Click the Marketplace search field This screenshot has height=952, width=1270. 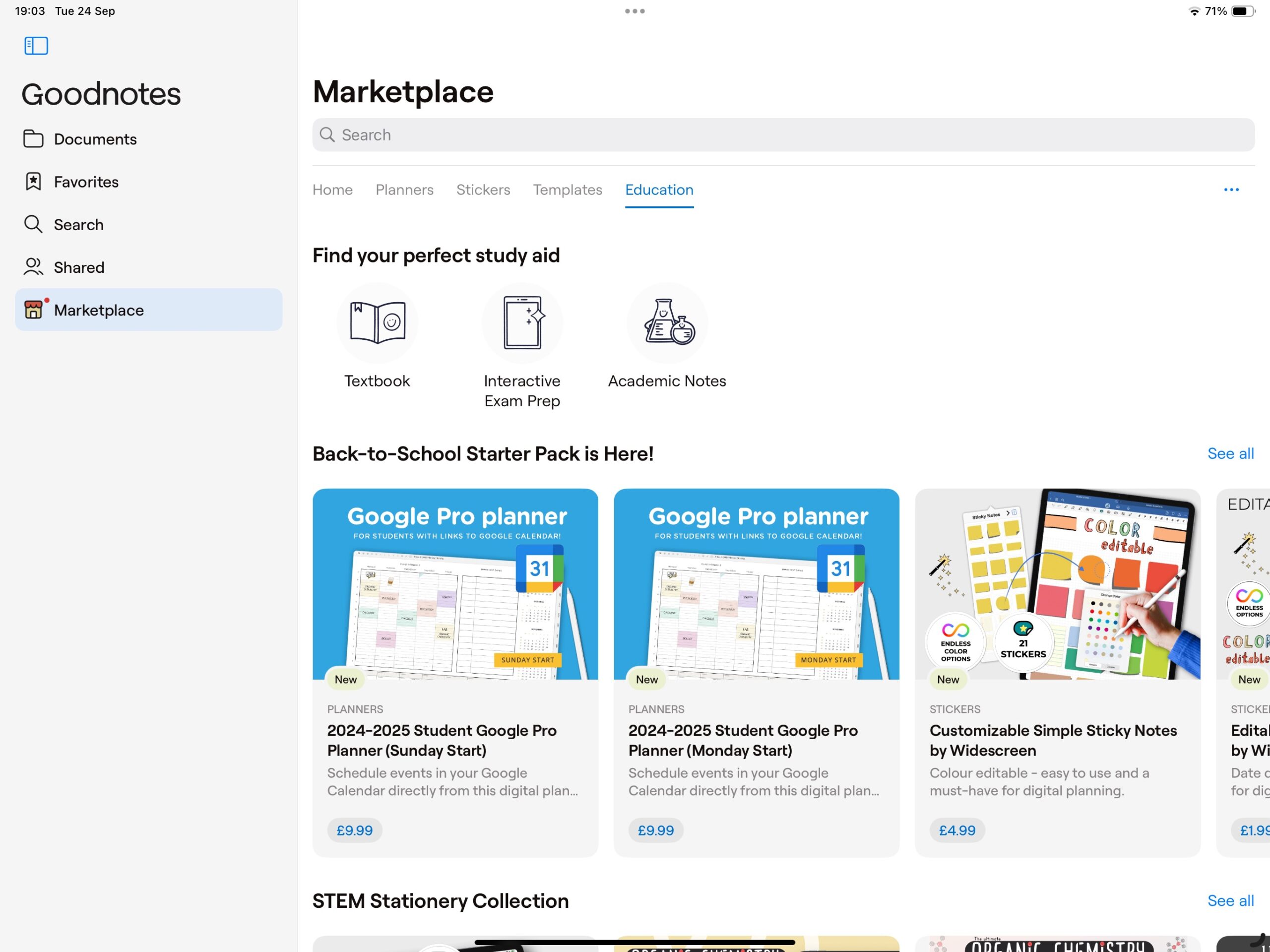click(783, 135)
